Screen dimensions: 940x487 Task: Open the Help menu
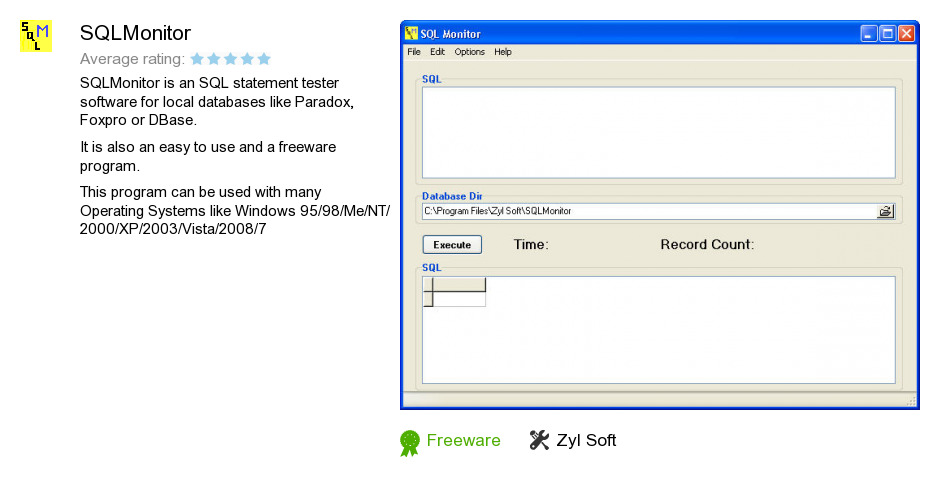click(503, 52)
